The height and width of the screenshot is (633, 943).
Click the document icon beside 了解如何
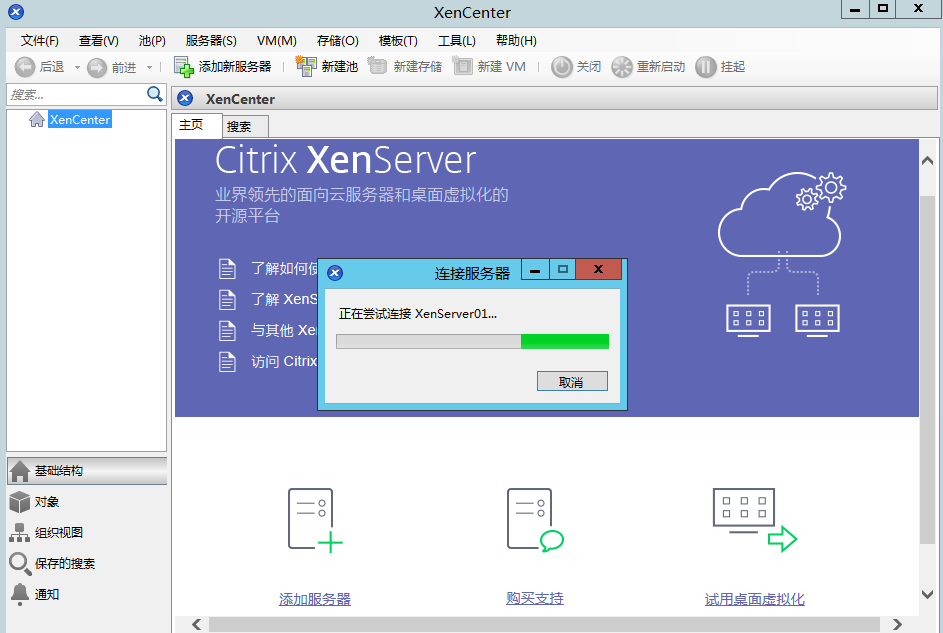[227, 269]
